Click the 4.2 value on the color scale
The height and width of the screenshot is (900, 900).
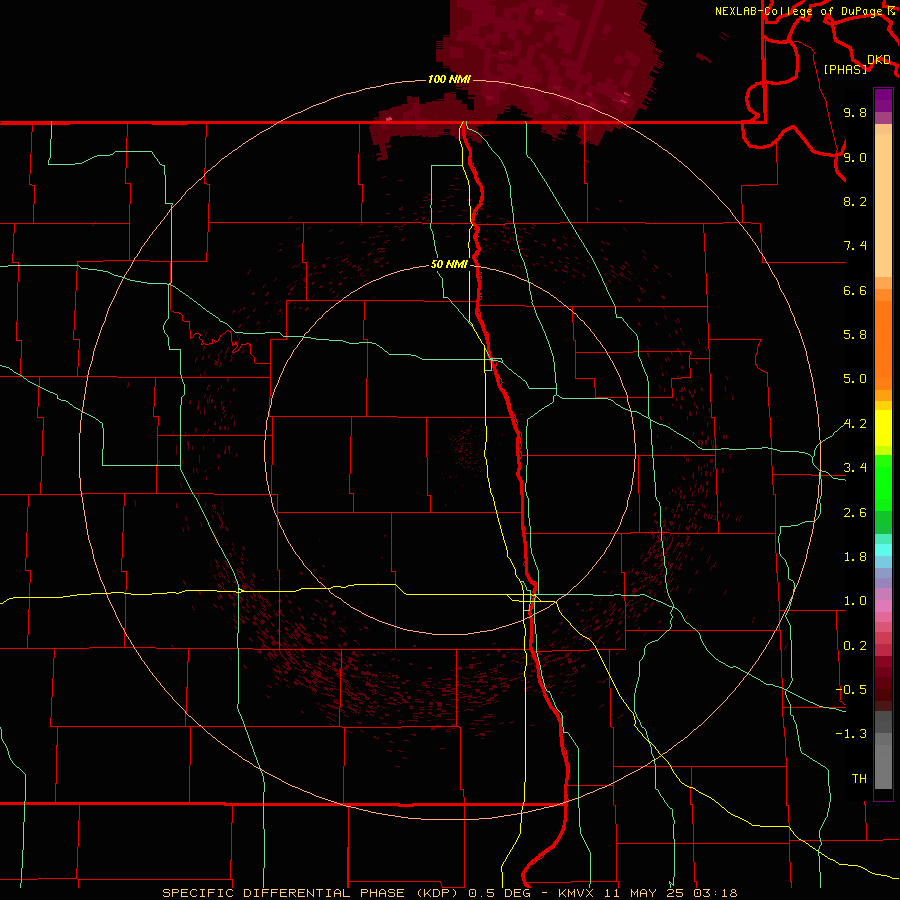[x=855, y=424]
